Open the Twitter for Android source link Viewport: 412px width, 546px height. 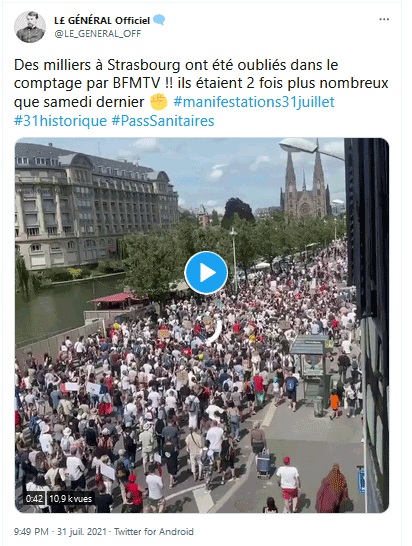pos(154,532)
